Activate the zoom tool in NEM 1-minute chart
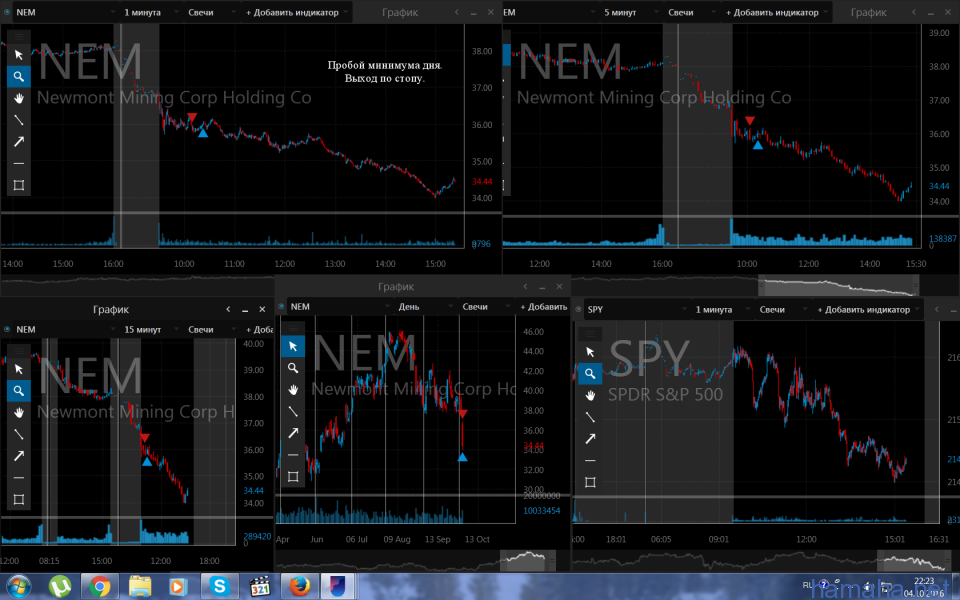The width and height of the screenshot is (960, 600). 19,77
